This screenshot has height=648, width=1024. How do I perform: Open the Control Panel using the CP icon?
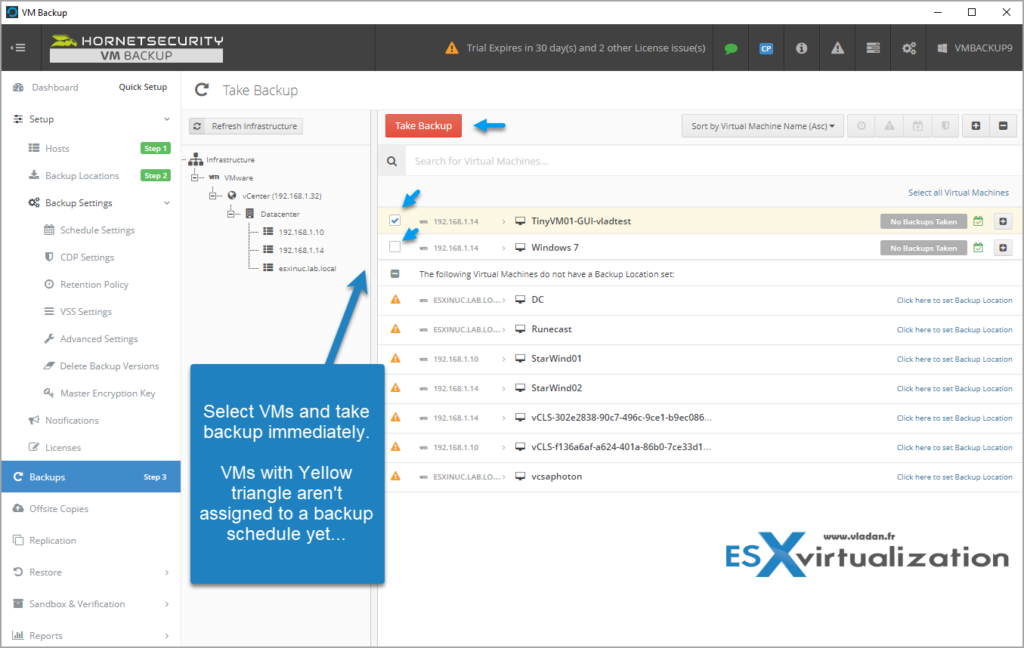click(766, 47)
